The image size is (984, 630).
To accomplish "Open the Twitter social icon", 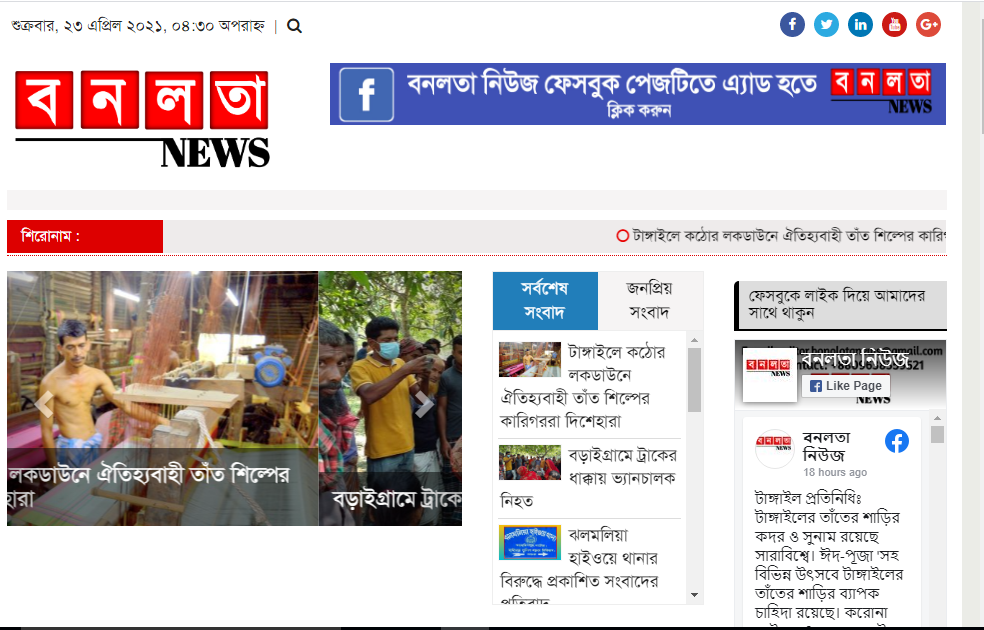I will pos(826,25).
